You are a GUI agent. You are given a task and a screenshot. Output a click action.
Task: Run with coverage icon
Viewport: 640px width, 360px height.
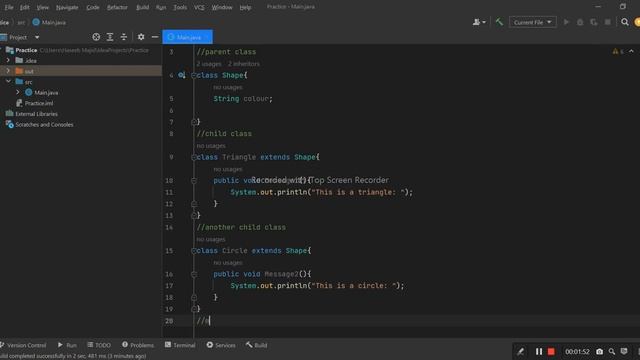pyautogui.click(x=594, y=22)
